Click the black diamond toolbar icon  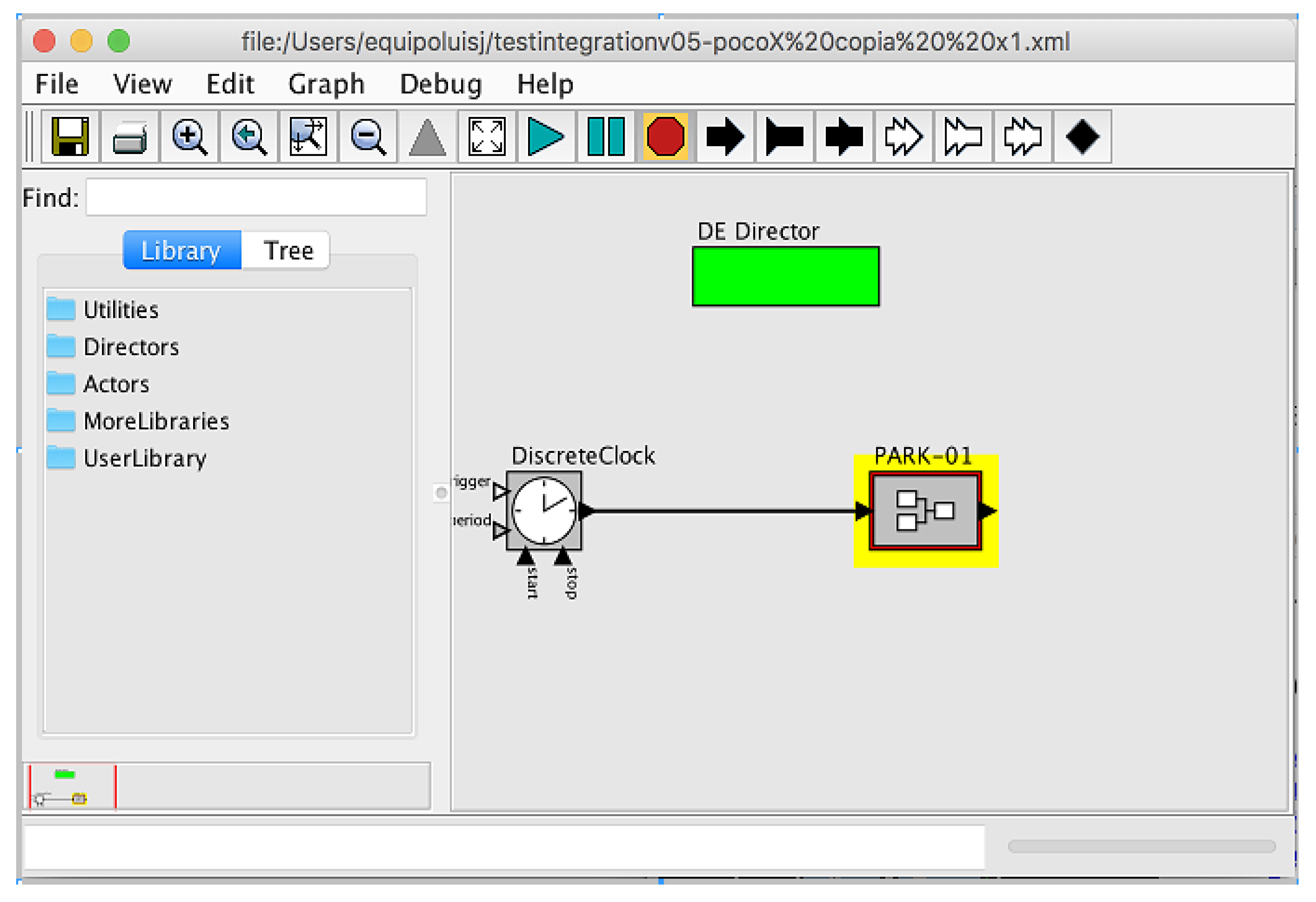[x=1081, y=136]
